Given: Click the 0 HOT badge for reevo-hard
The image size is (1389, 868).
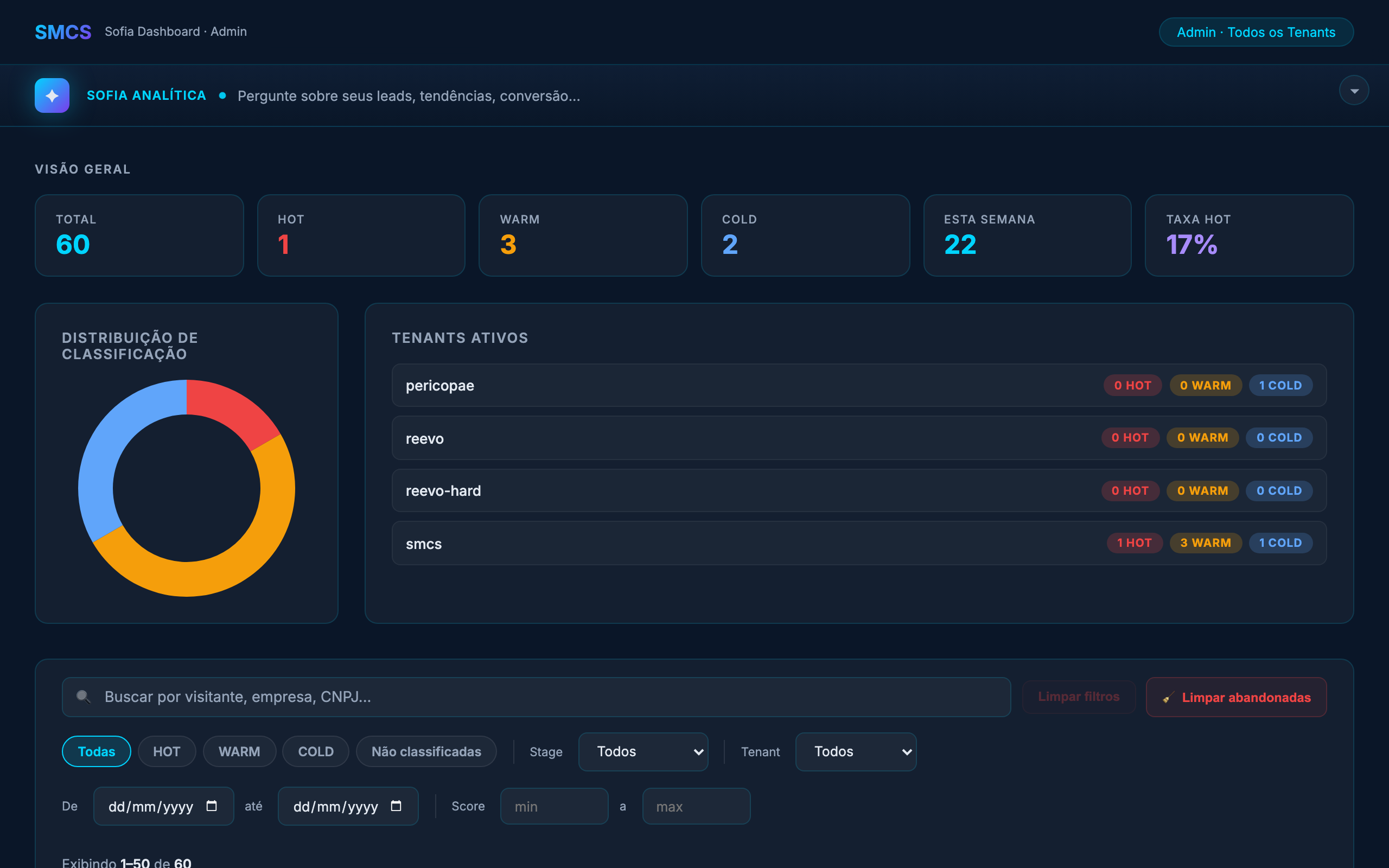Looking at the screenshot, I should (1130, 491).
